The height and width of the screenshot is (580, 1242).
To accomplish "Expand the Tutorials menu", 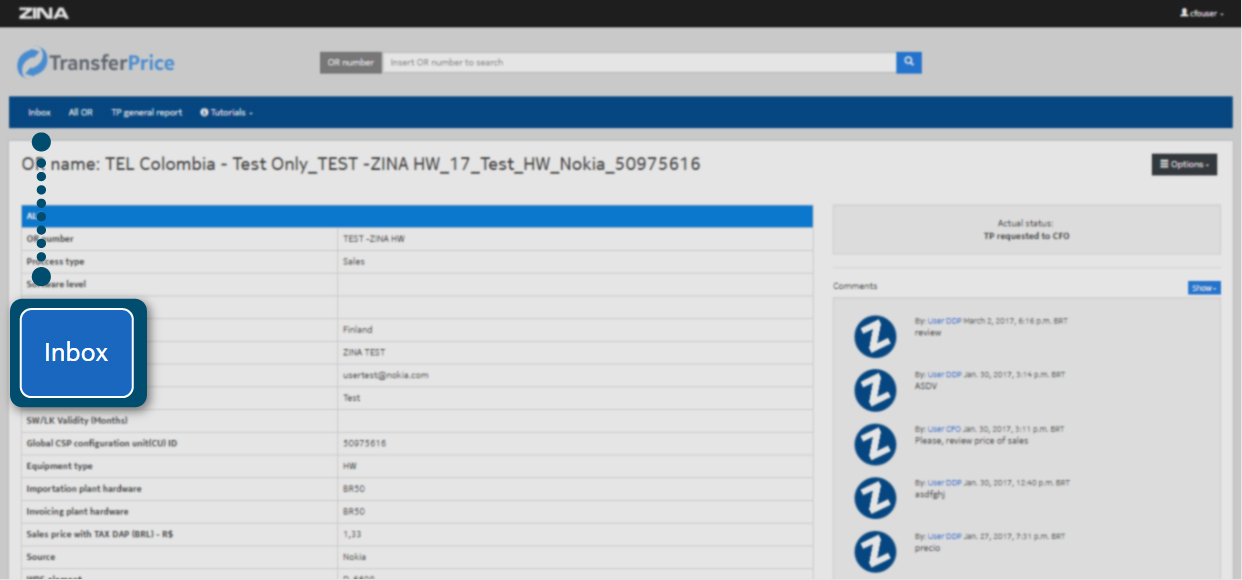I will tap(226, 113).
